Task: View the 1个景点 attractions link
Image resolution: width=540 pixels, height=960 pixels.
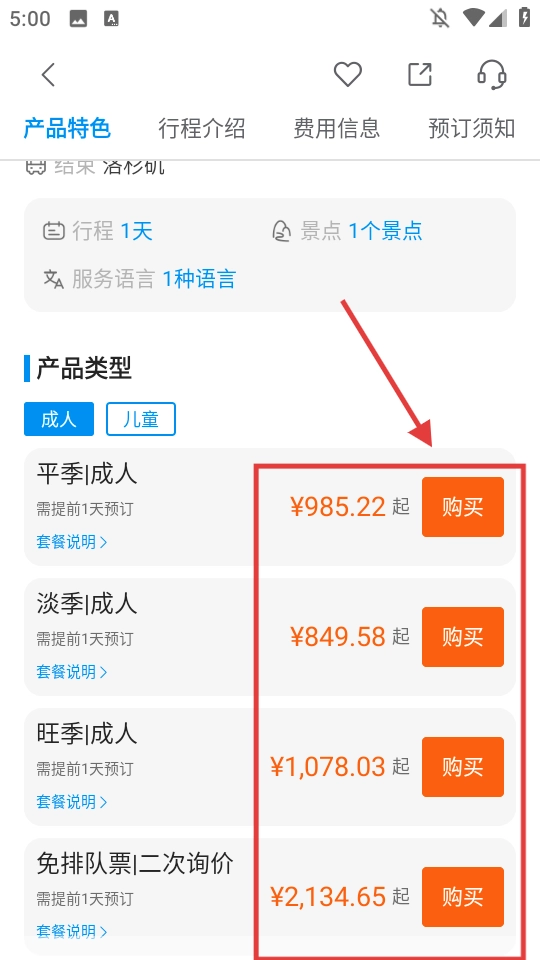Action: (386, 231)
